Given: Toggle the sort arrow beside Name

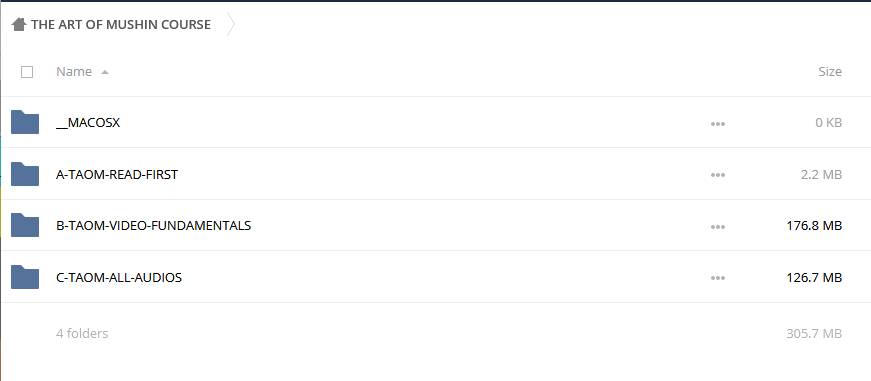Looking at the screenshot, I should 105,72.
